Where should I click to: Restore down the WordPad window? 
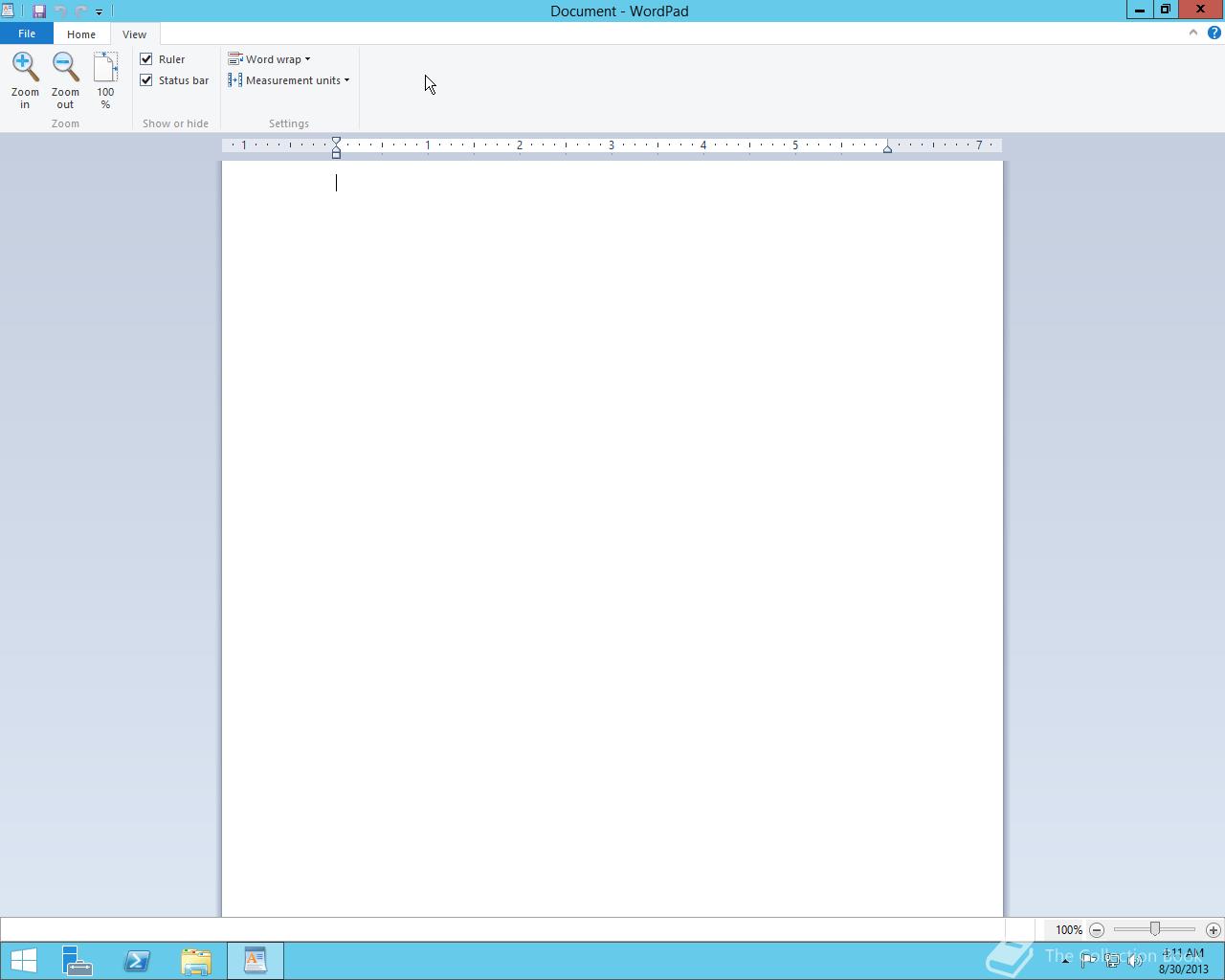1165,10
